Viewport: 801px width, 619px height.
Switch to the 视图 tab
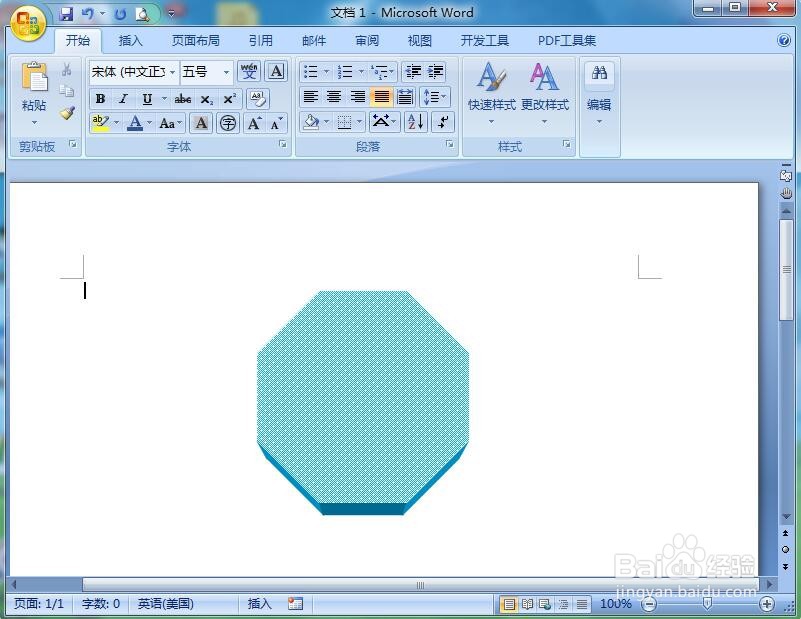(420, 40)
